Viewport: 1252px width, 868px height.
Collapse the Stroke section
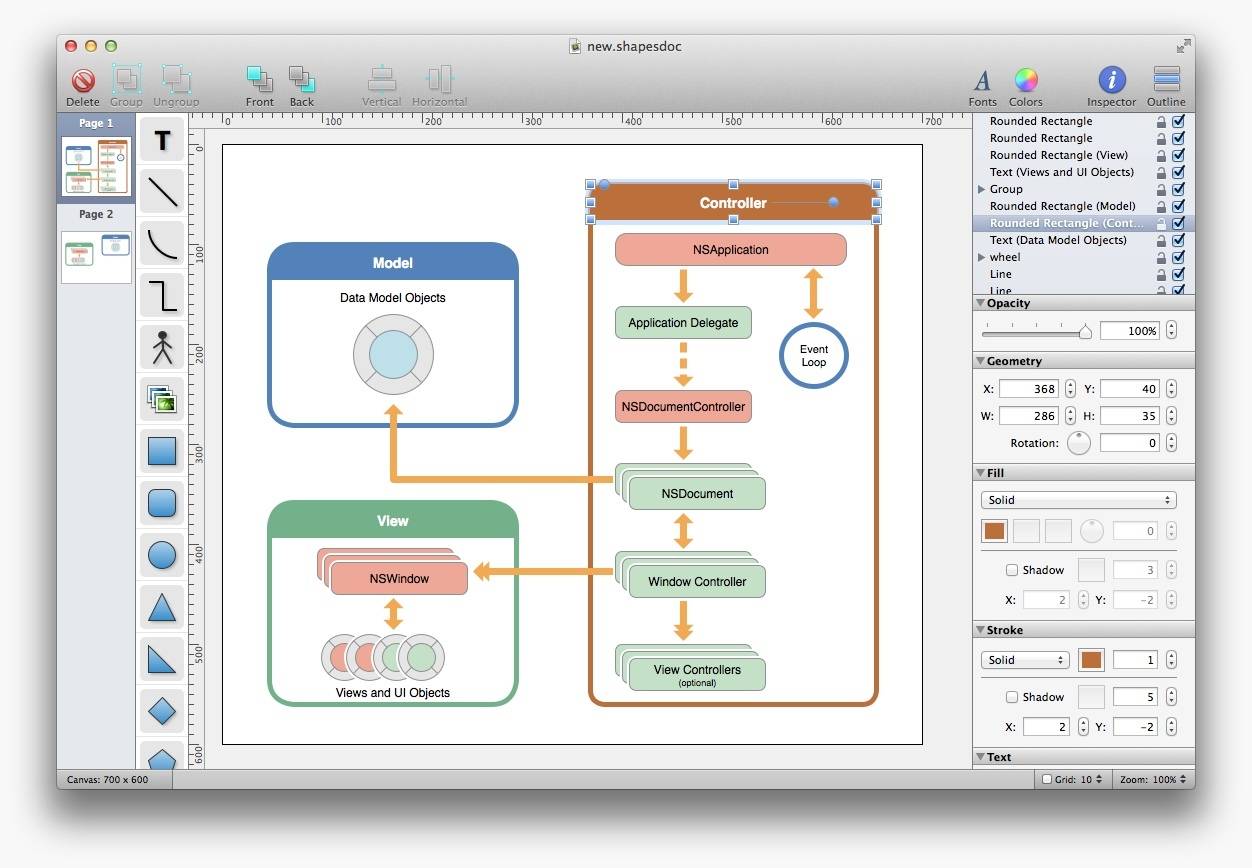pyautogui.click(x=980, y=630)
